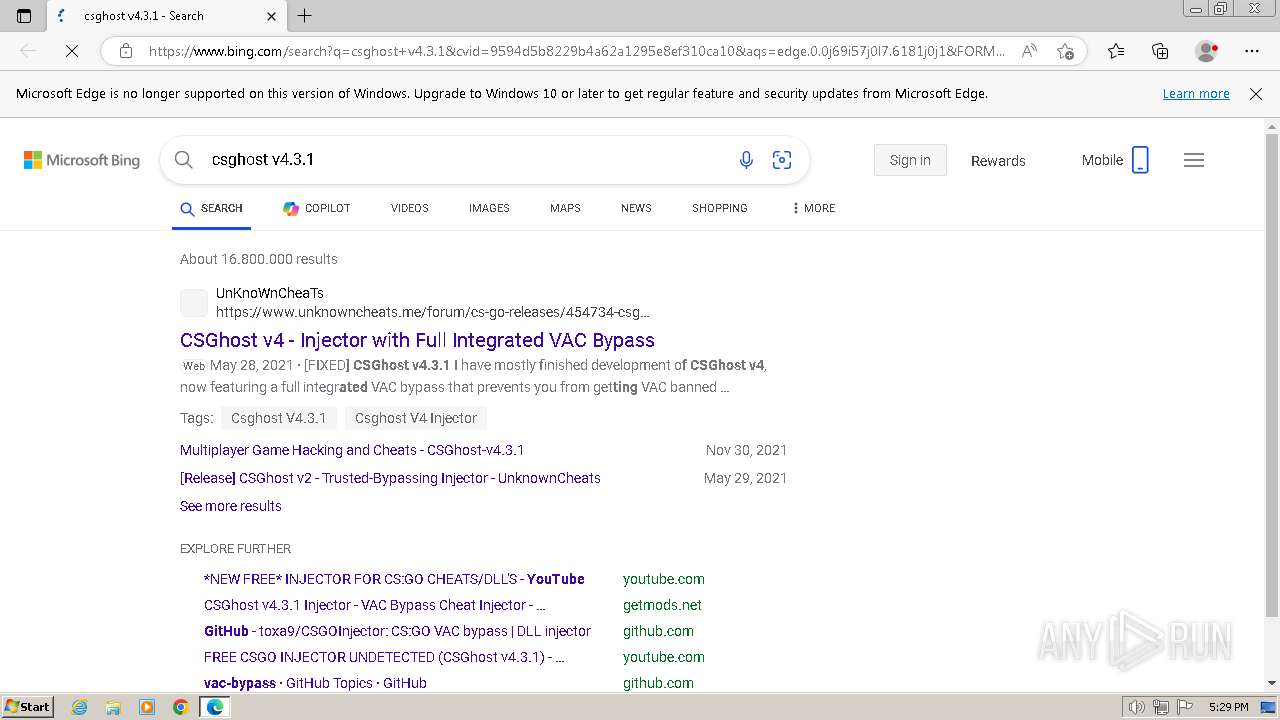Viewport: 1280px width, 720px height.
Task: Select the Csghost V4.3.1 tag
Action: coord(278,418)
